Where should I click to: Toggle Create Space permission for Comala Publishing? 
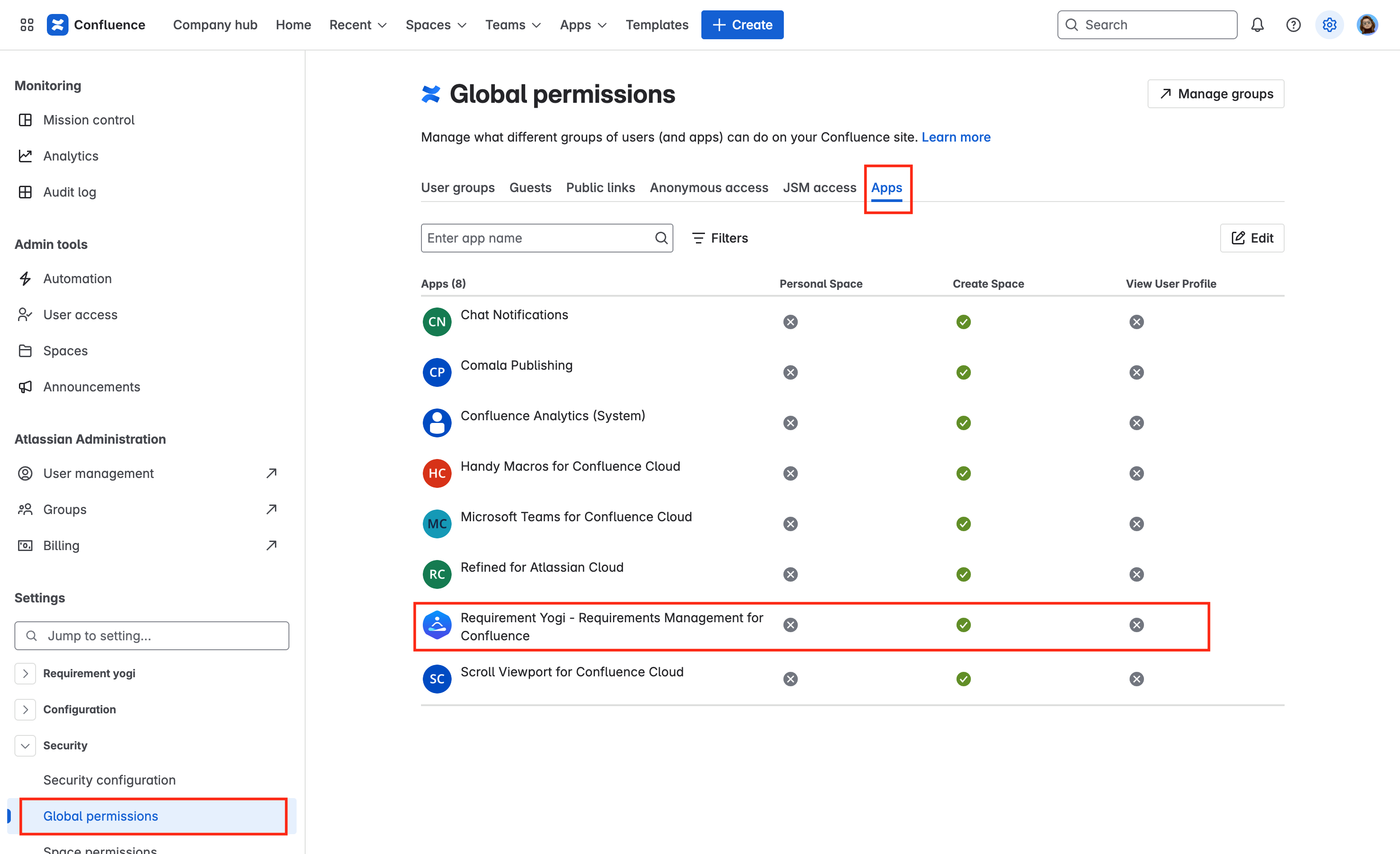[x=963, y=372]
